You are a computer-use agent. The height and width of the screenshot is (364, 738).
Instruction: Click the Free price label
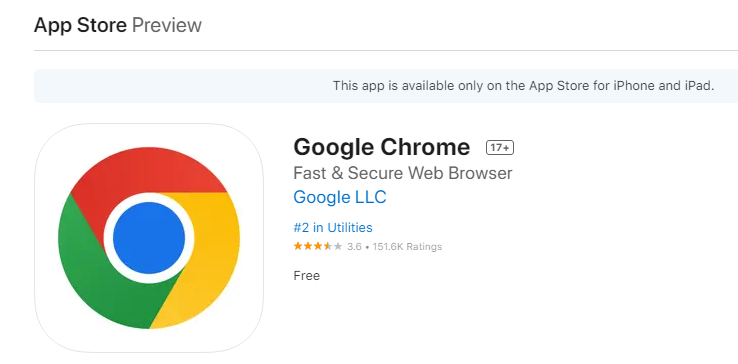click(306, 275)
